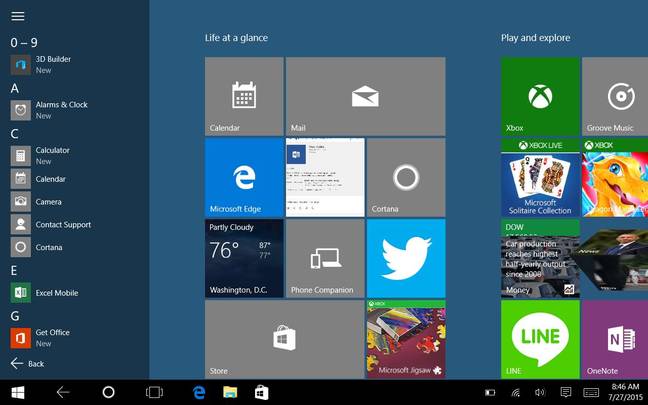Open the Cortana tile
648x405 pixels.
pyautogui.click(x=406, y=177)
